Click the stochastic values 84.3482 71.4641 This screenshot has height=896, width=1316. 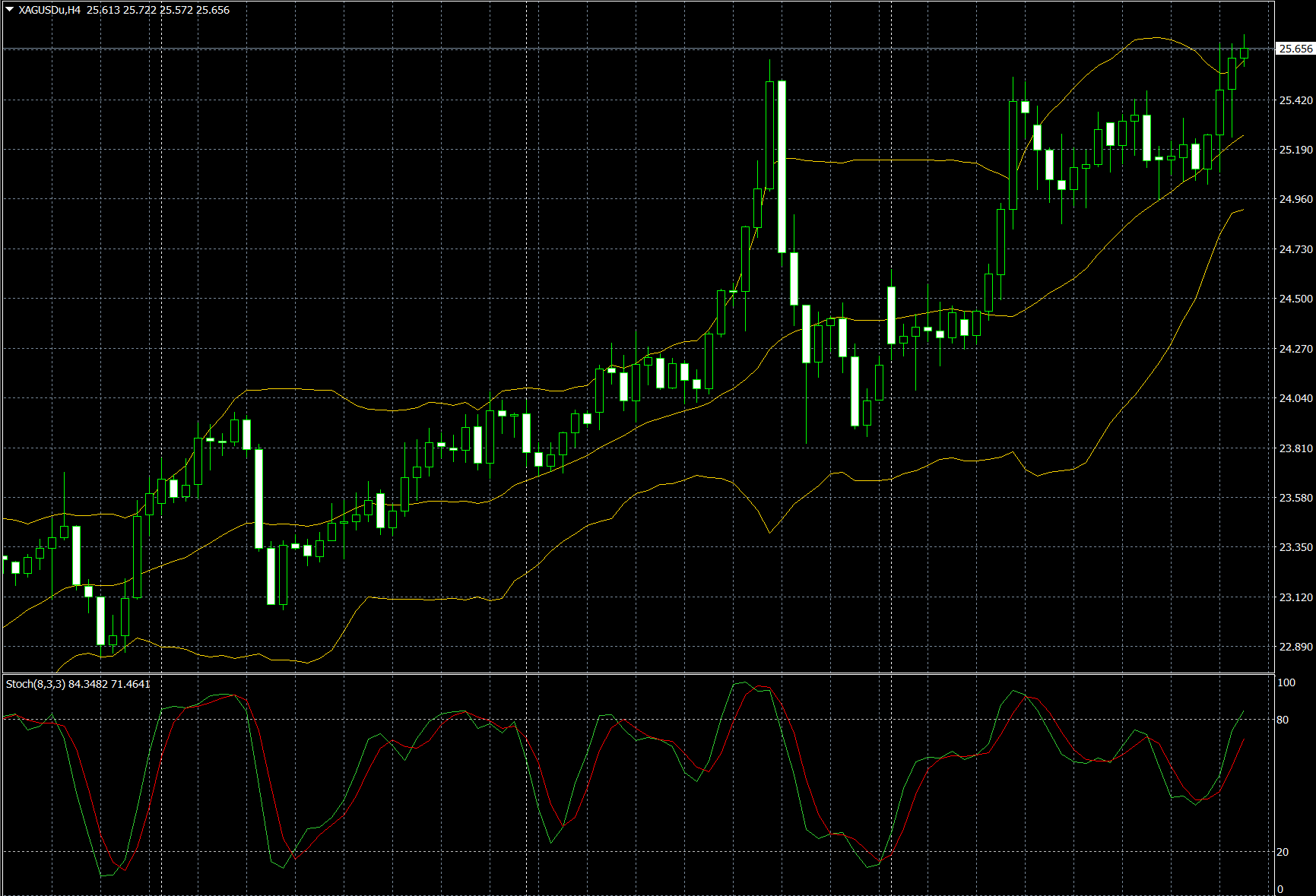click(109, 684)
